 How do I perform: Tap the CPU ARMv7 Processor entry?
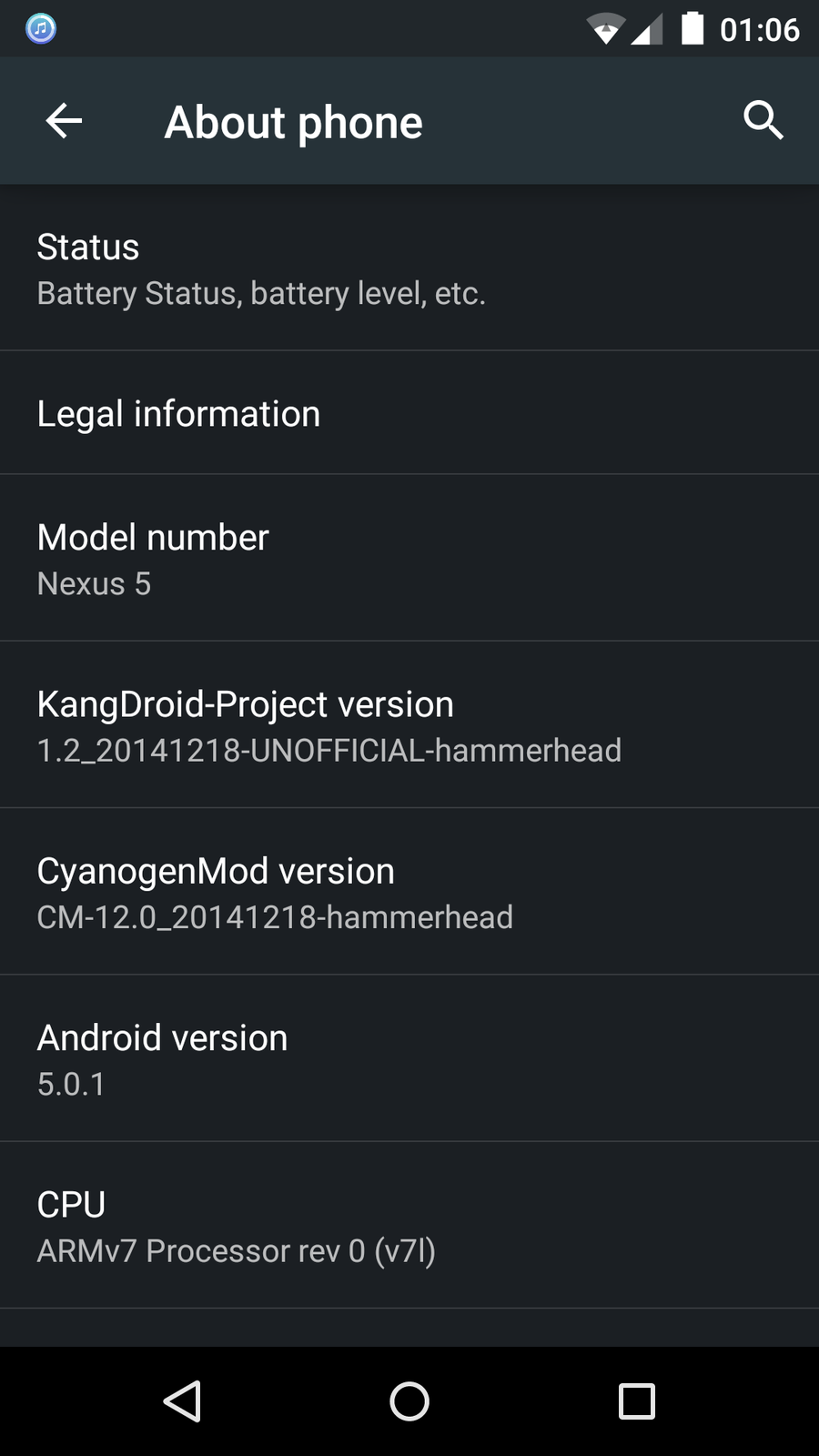(409, 1226)
